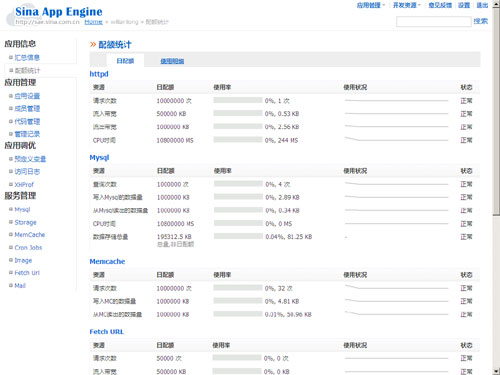Image resolution: width=500 pixels, height=375 pixels.
Task: Open 成员管理 in the sidebar
Action: (27, 109)
